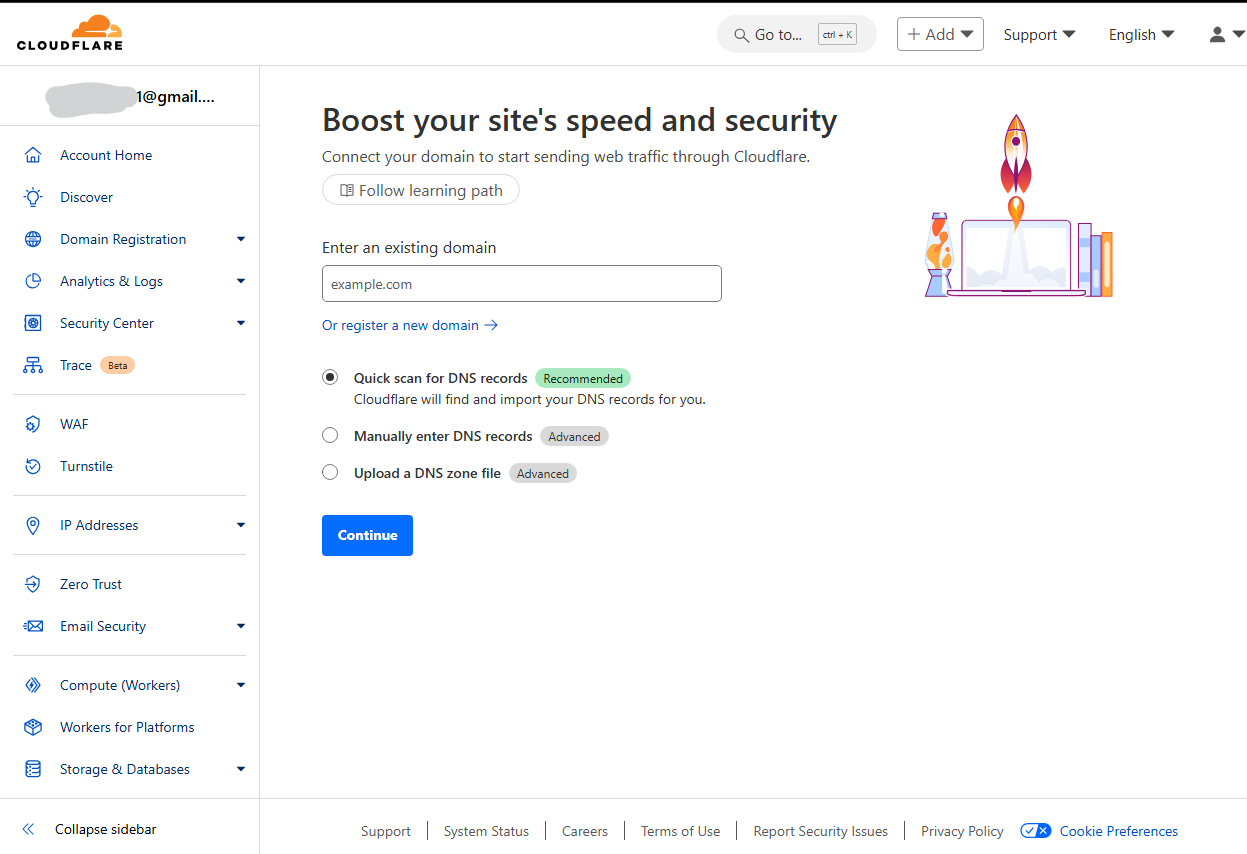Open the Add dropdown button
This screenshot has width=1247, height=854.
coord(940,34)
